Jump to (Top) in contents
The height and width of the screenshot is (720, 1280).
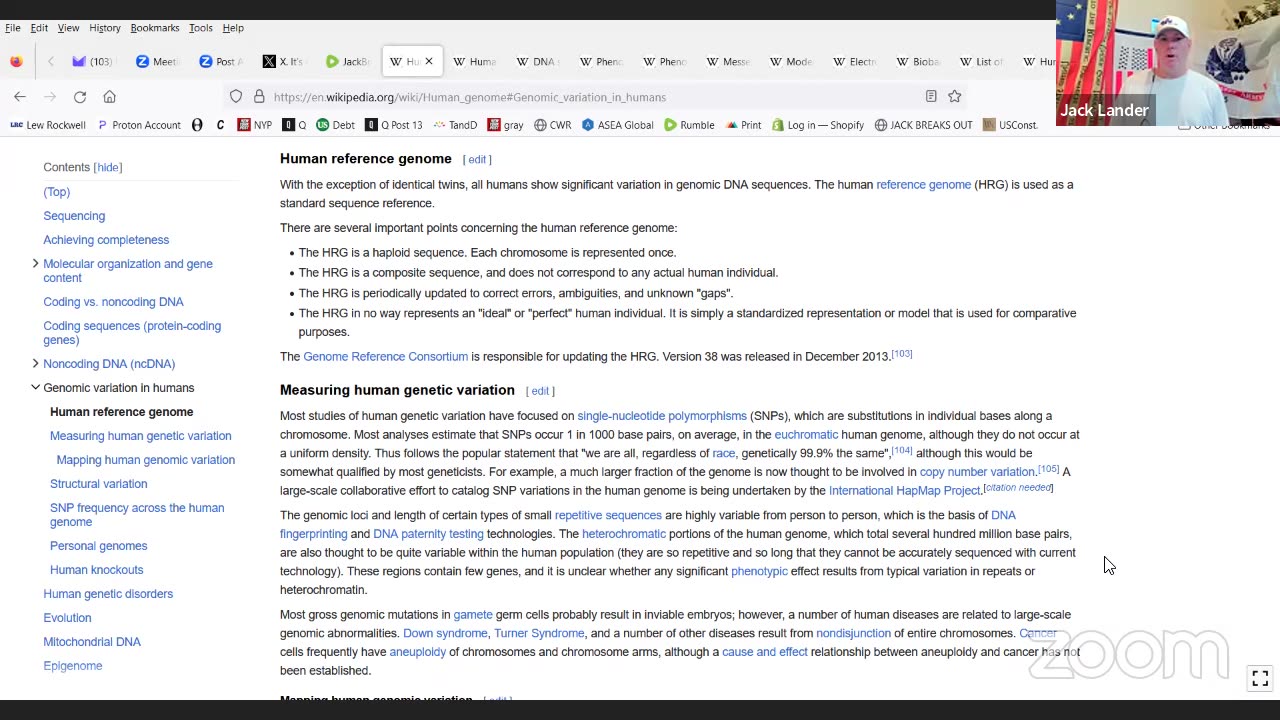[x=57, y=192]
